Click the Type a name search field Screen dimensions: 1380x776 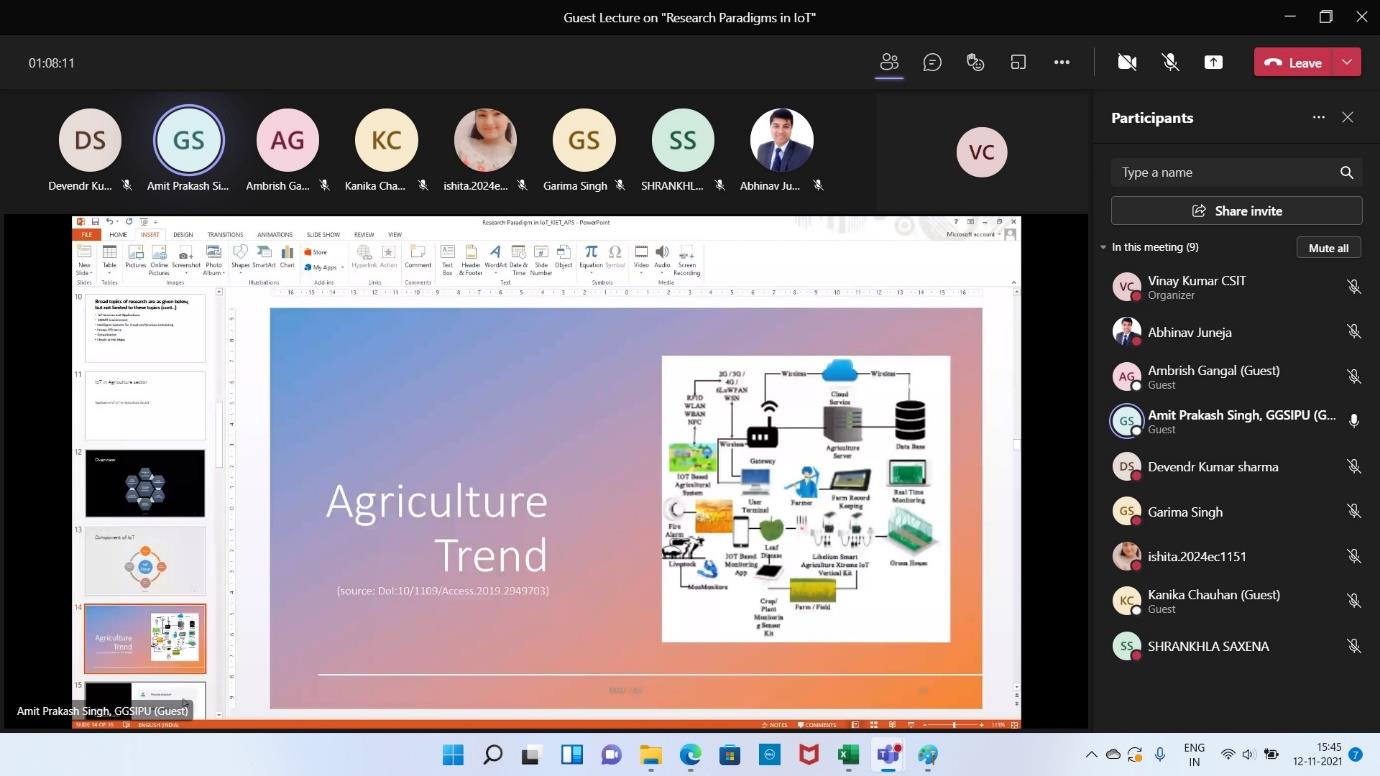(x=1225, y=172)
